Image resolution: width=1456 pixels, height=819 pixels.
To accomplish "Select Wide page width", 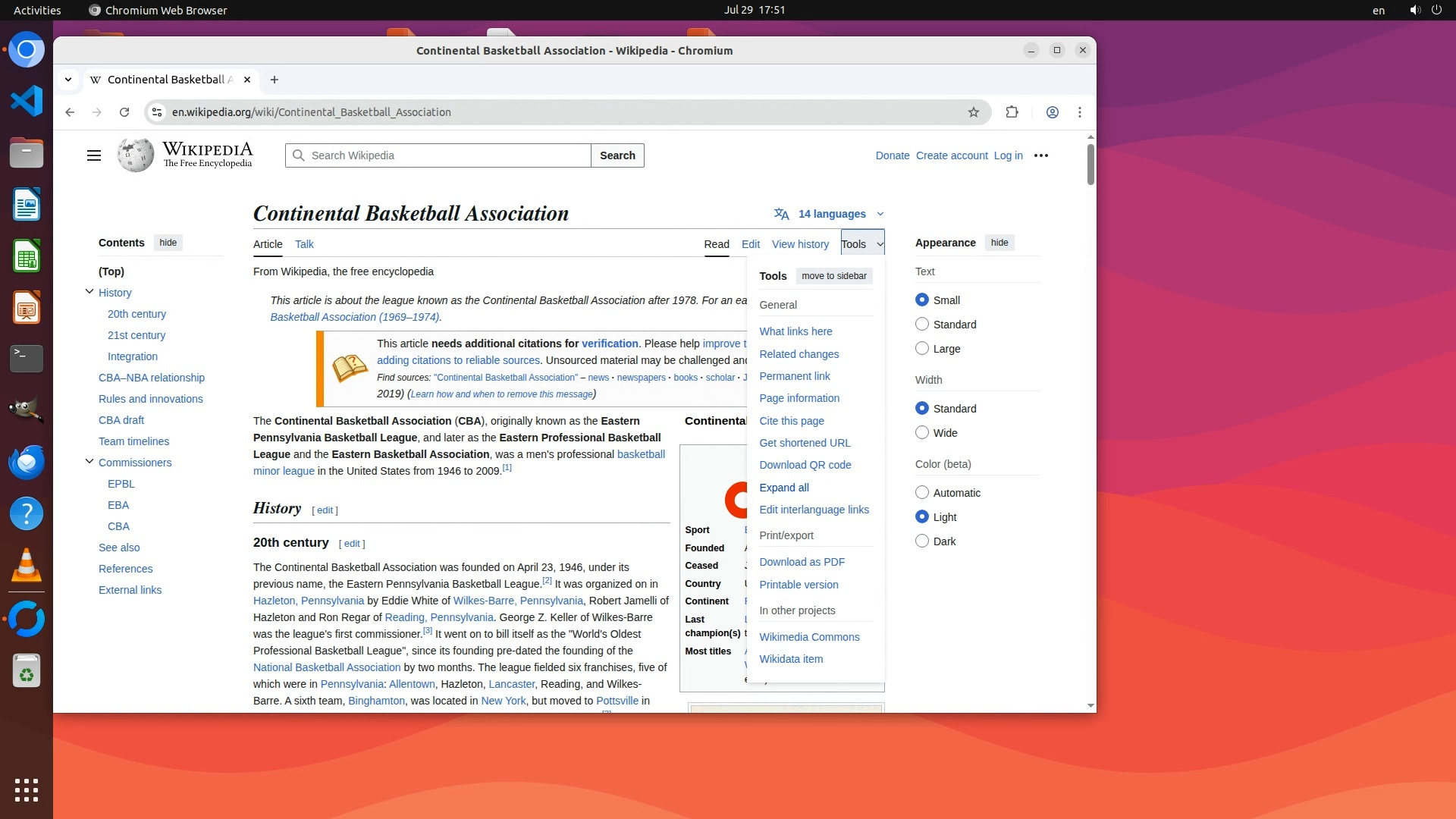I will point(922,433).
